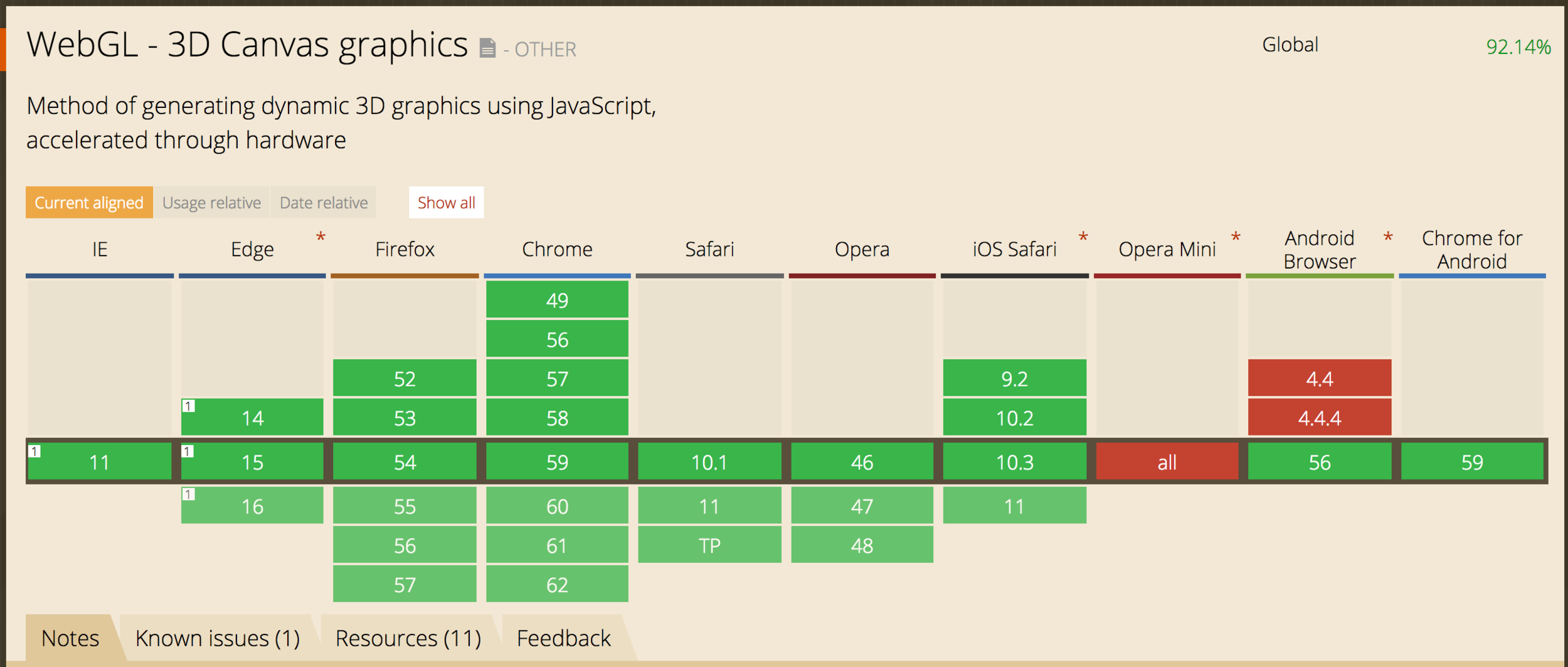The width and height of the screenshot is (1568, 667).
Task: Select the Chrome 49 cell
Action: 557,300
